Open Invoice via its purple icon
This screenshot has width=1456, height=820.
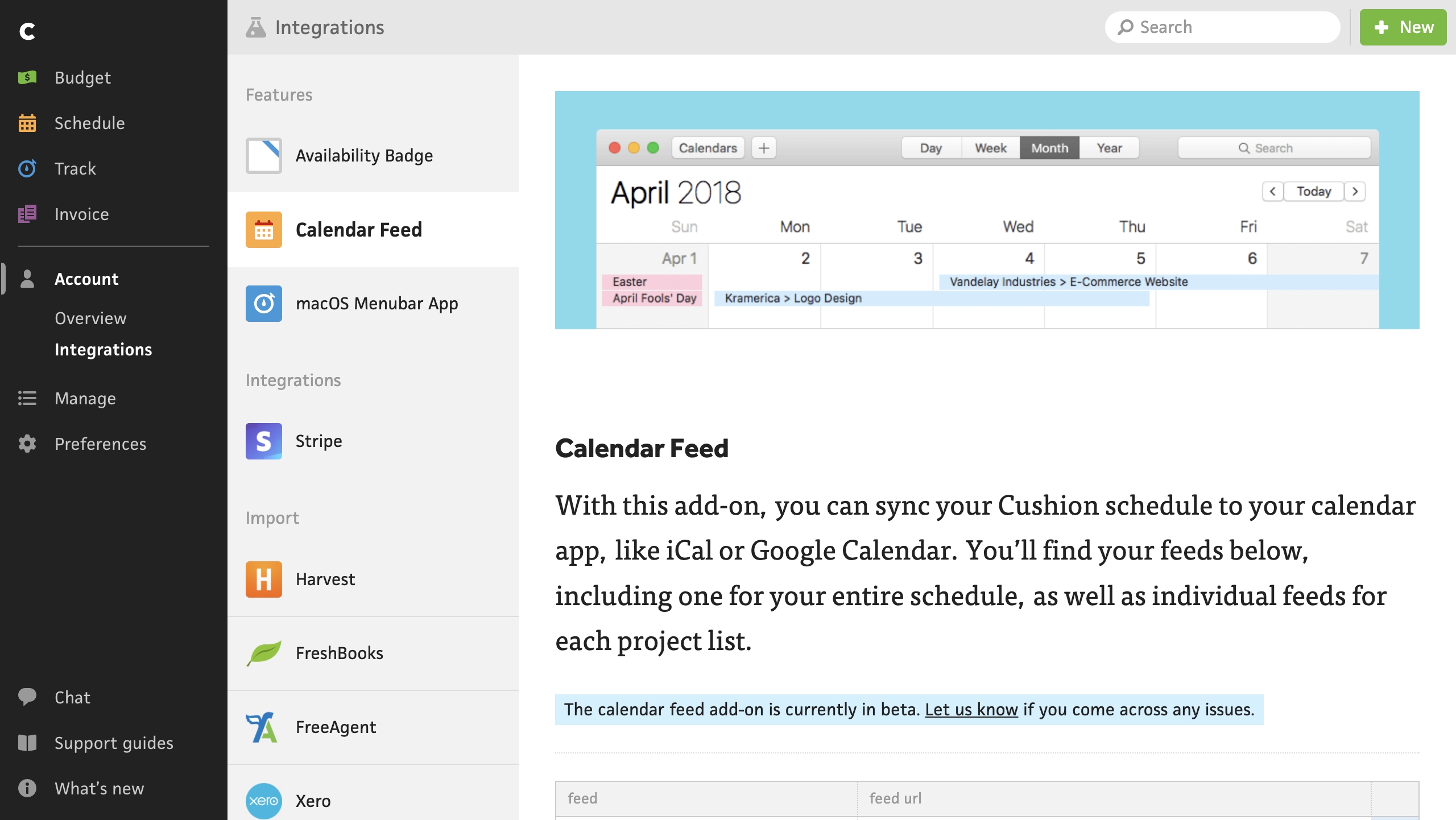coord(27,214)
